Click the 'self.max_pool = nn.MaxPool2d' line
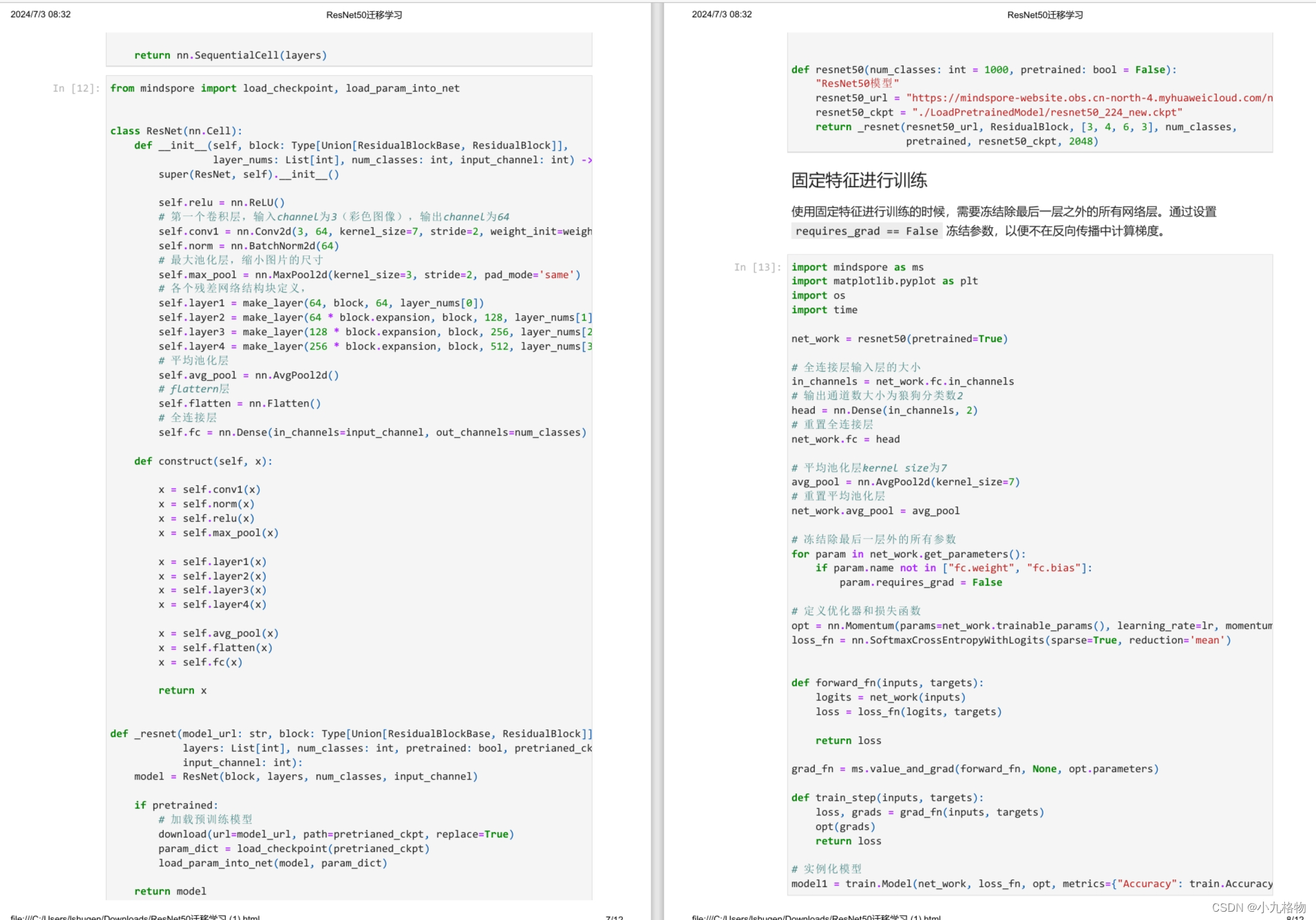Image resolution: width=1316 pixels, height=920 pixels. point(370,275)
